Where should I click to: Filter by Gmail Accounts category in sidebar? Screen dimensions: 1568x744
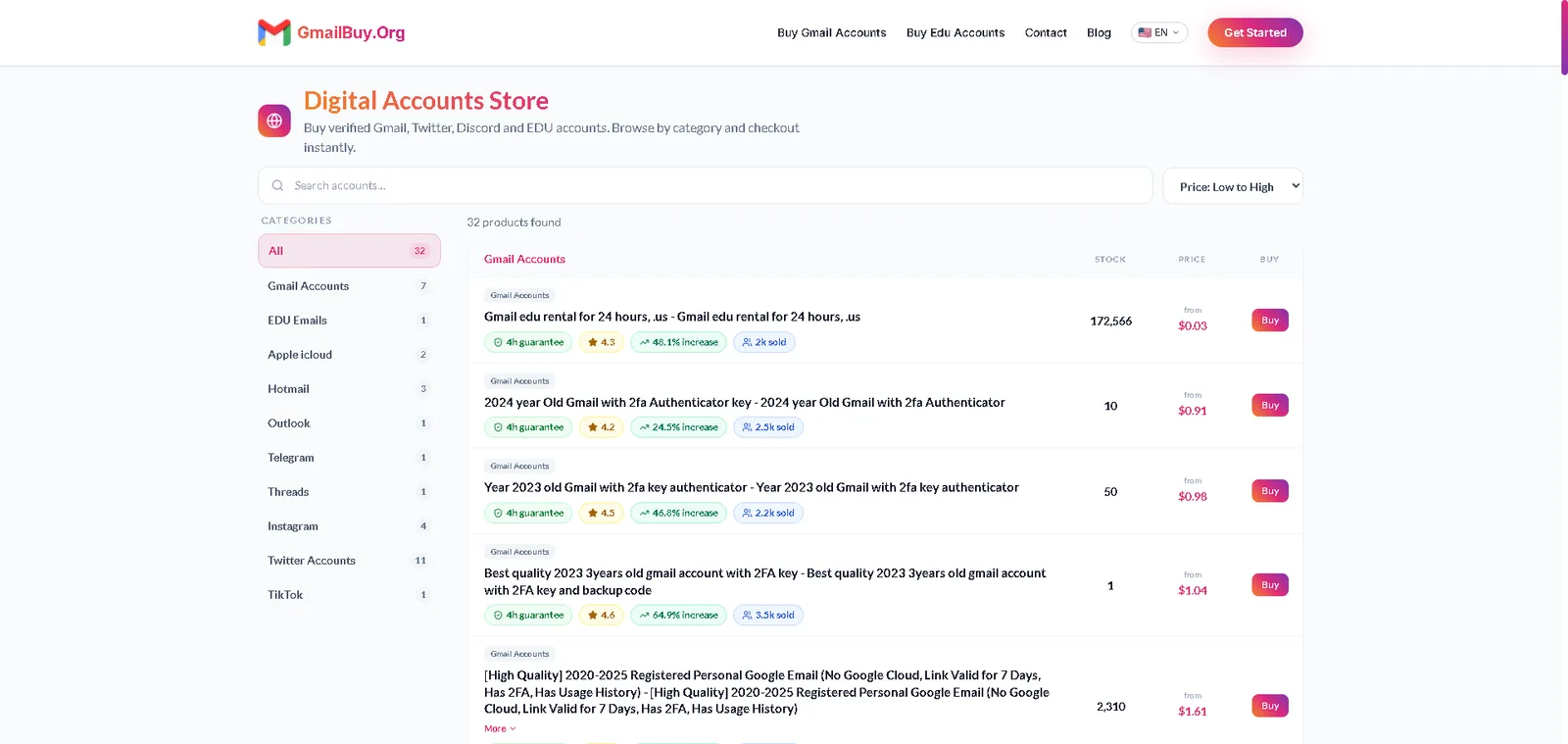tap(349, 286)
